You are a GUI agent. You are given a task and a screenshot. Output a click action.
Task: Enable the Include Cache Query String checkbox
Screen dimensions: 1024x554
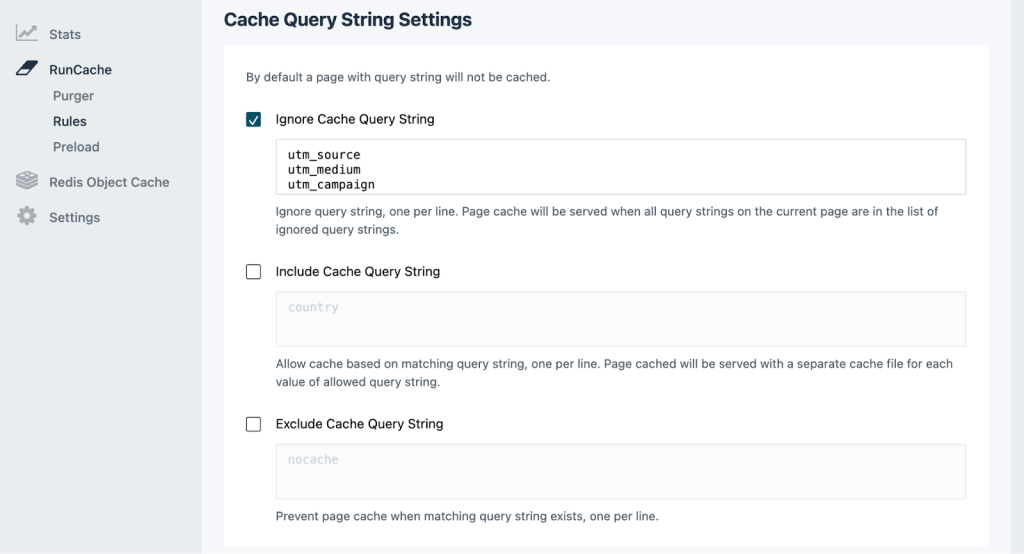[x=254, y=272]
